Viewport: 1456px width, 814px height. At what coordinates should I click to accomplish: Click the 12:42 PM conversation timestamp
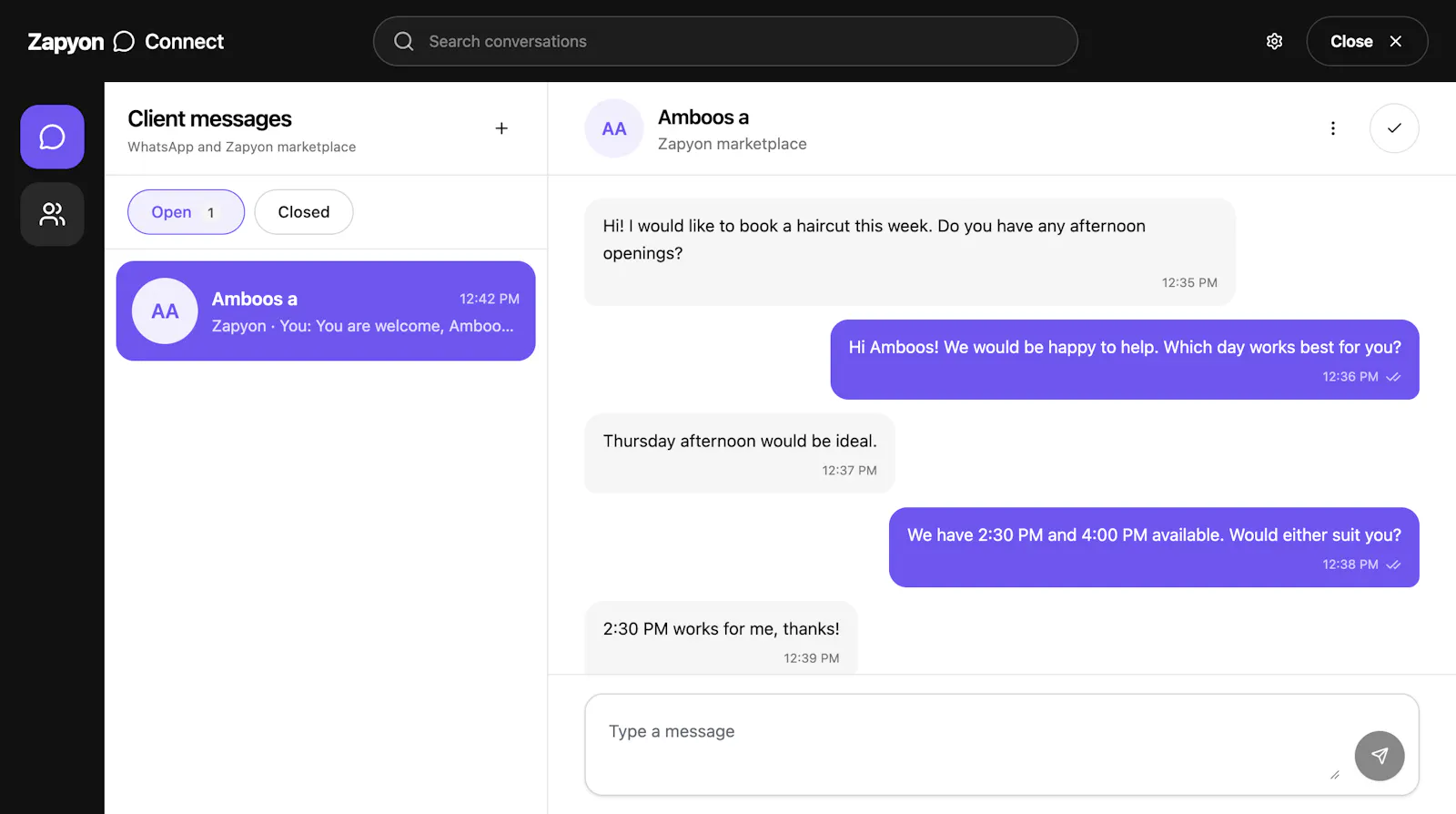490,299
